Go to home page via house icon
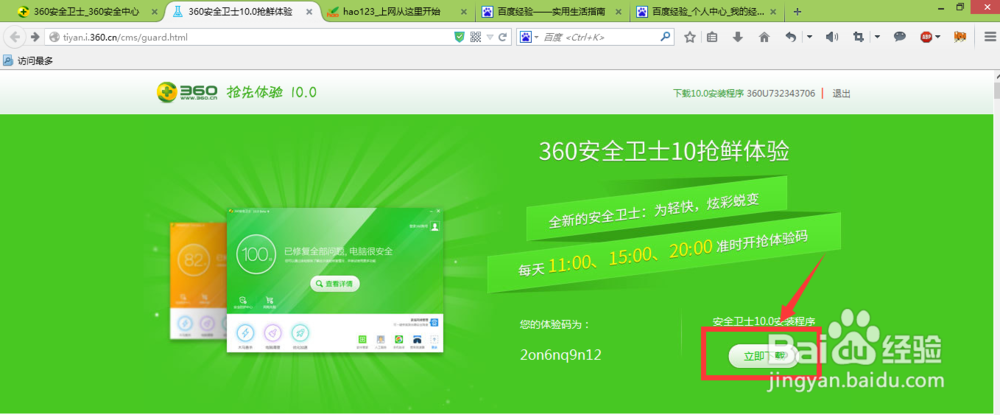 [764, 38]
